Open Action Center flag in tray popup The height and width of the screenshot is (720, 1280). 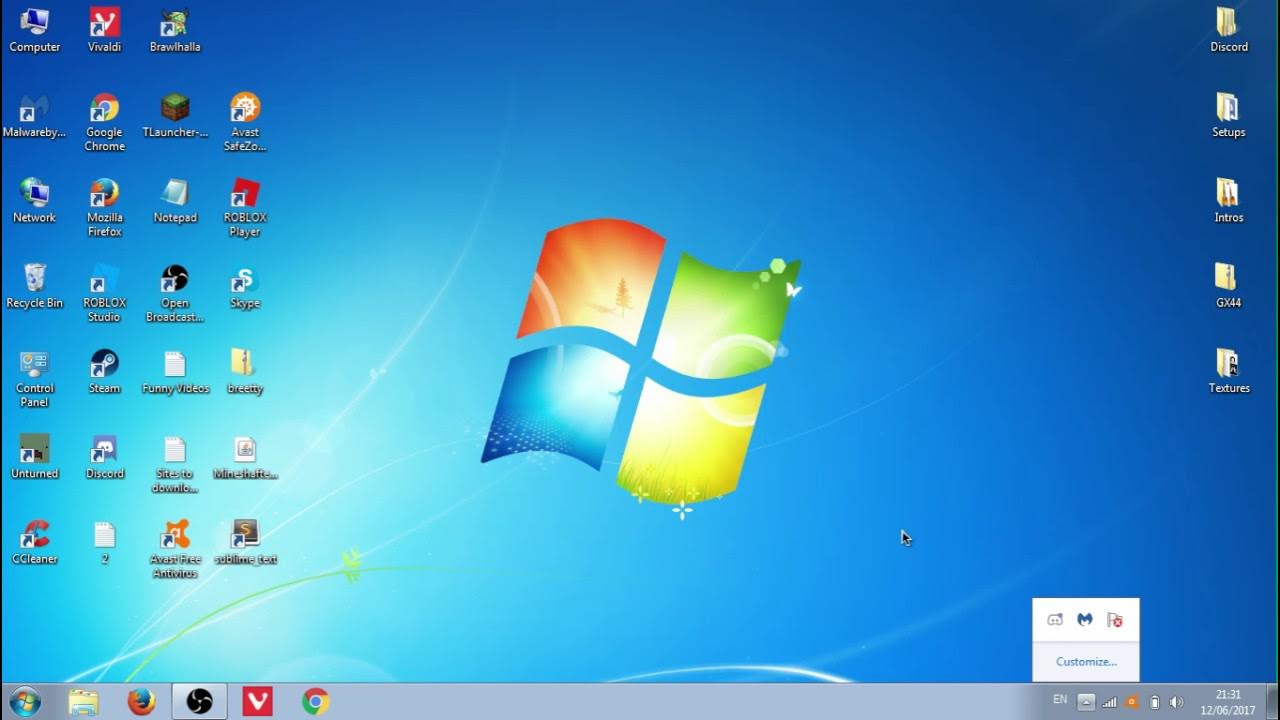coord(1115,620)
